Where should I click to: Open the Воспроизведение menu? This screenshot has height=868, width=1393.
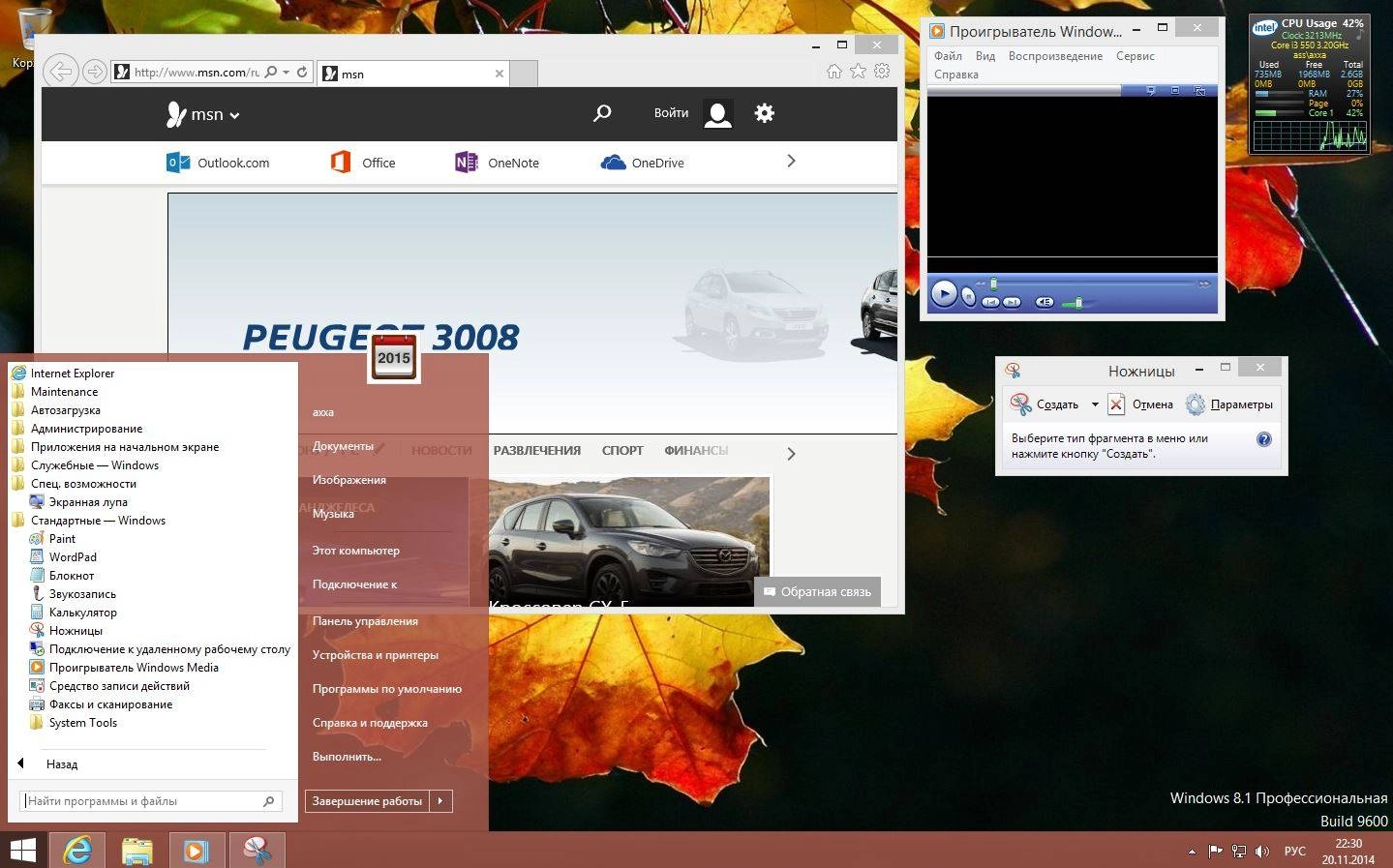[1055, 56]
